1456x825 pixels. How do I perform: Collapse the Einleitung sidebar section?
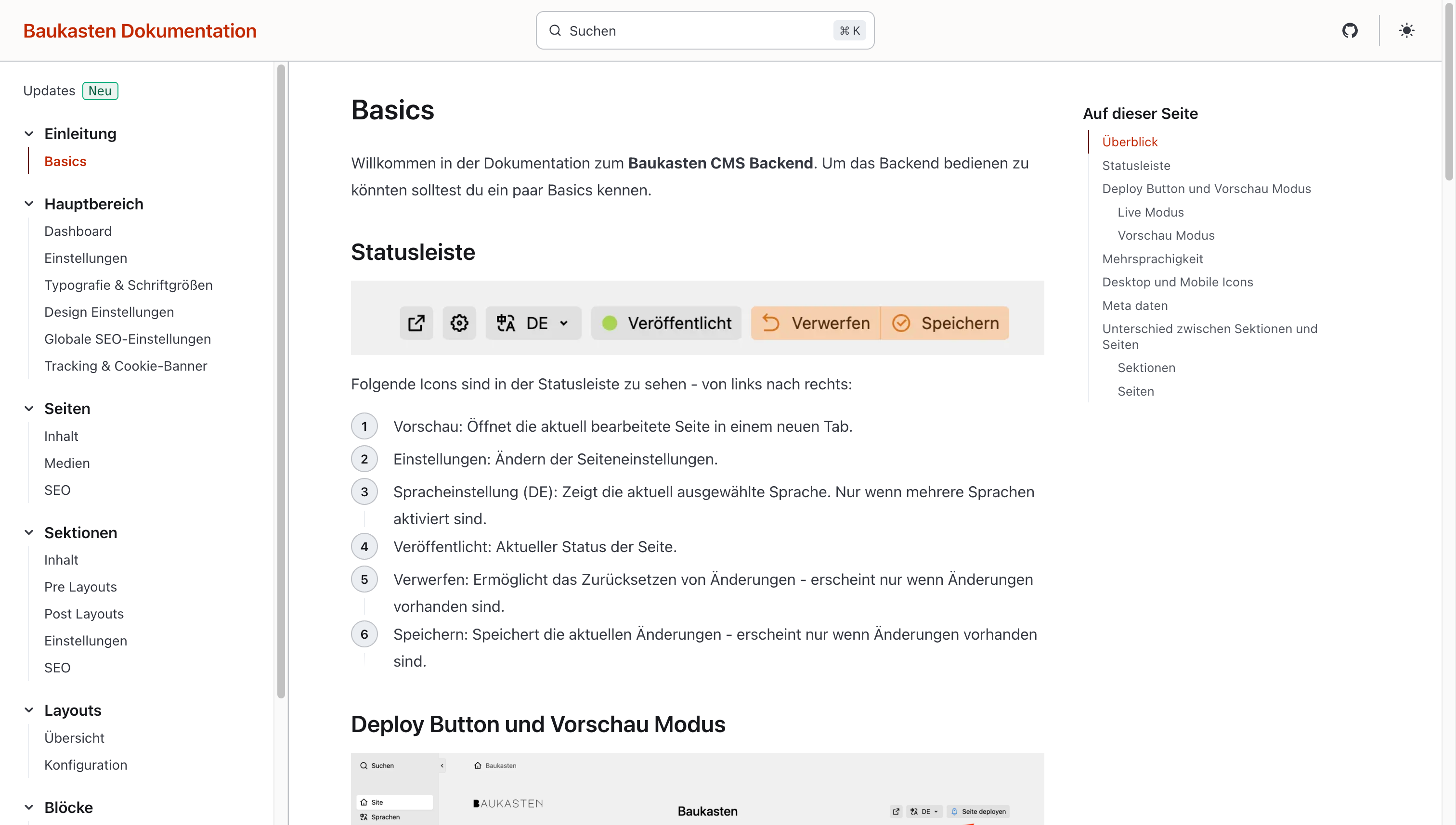pyautogui.click(x=29, y=134)
